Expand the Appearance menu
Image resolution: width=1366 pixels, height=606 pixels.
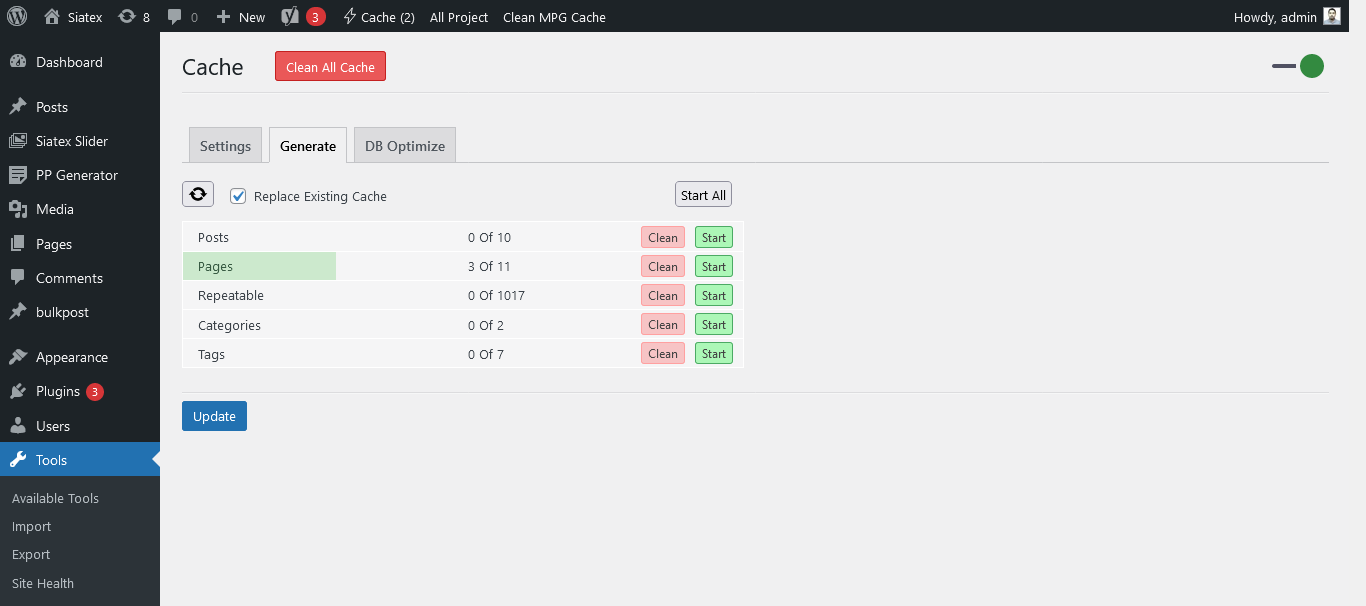coord(73,356)
